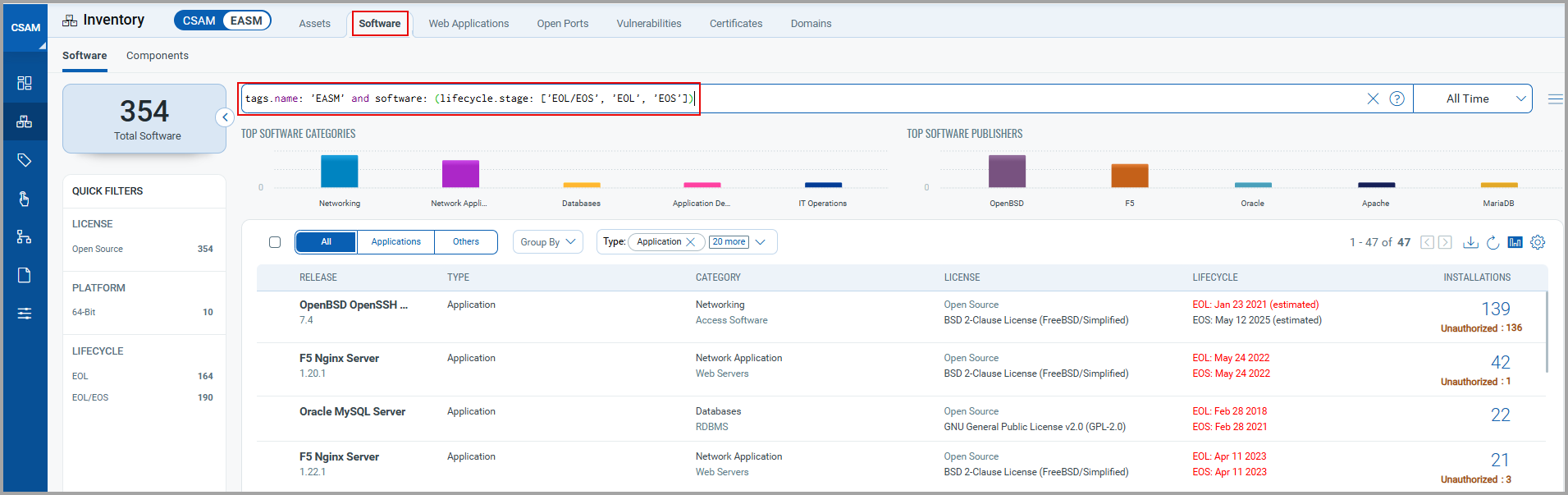Expand the Group By dropdown
Viewport: 1568px width, 495px height.
(547, 242)
